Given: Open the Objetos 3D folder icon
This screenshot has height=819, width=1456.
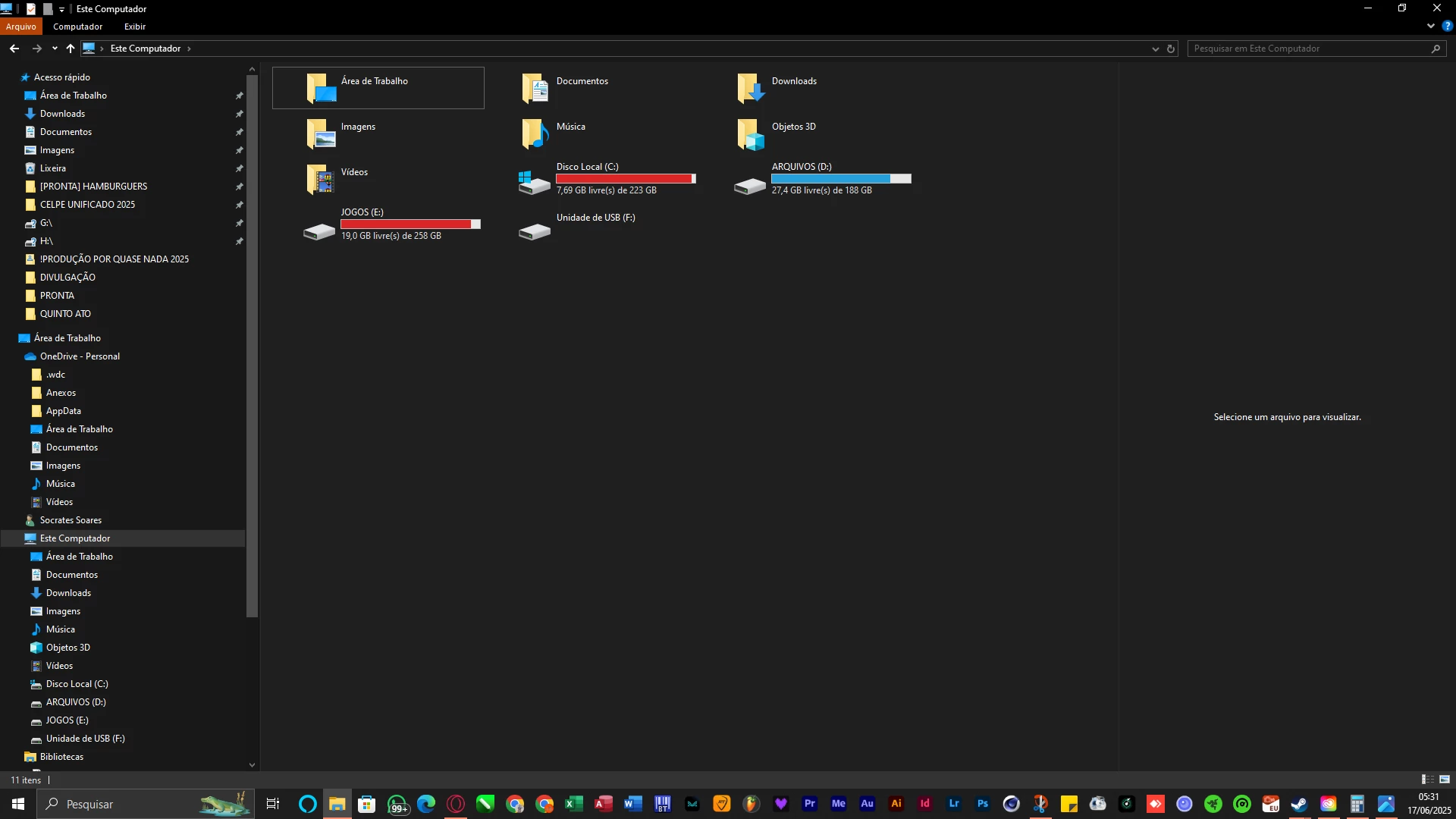Looking at the screenshot, I should (x=750, y=134).
